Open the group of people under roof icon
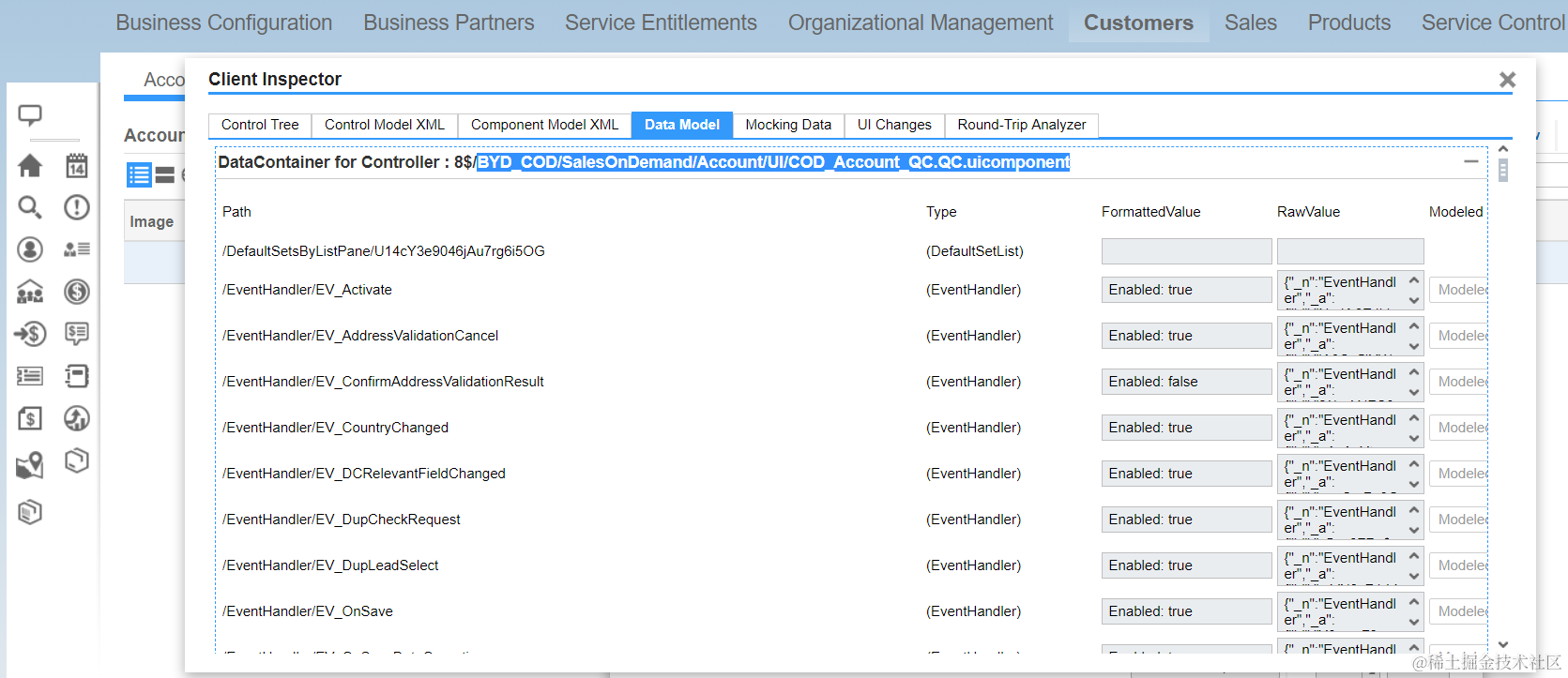1568x678 pixels. (30, 292)
